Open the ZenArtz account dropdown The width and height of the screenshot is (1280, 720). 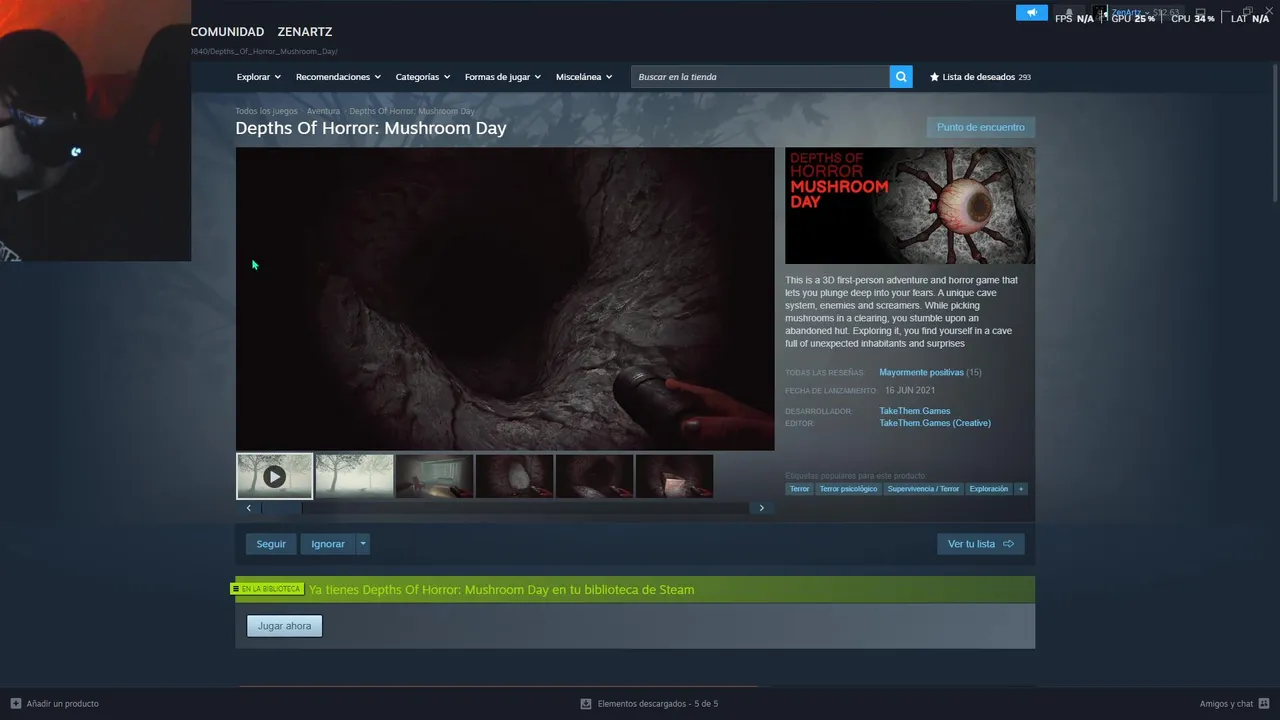click(1146, 13)
